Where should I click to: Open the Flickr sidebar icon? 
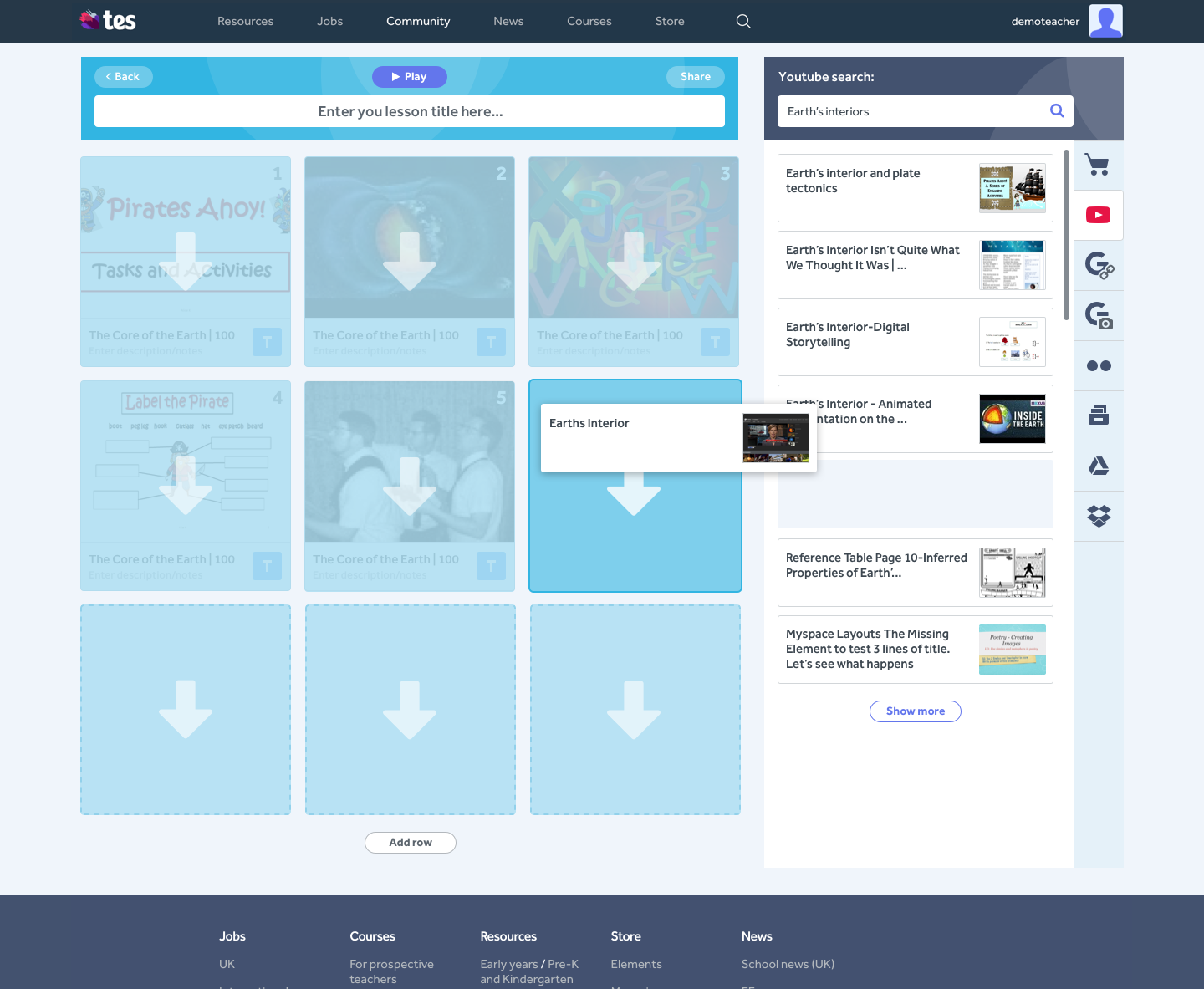point(1098,365)
